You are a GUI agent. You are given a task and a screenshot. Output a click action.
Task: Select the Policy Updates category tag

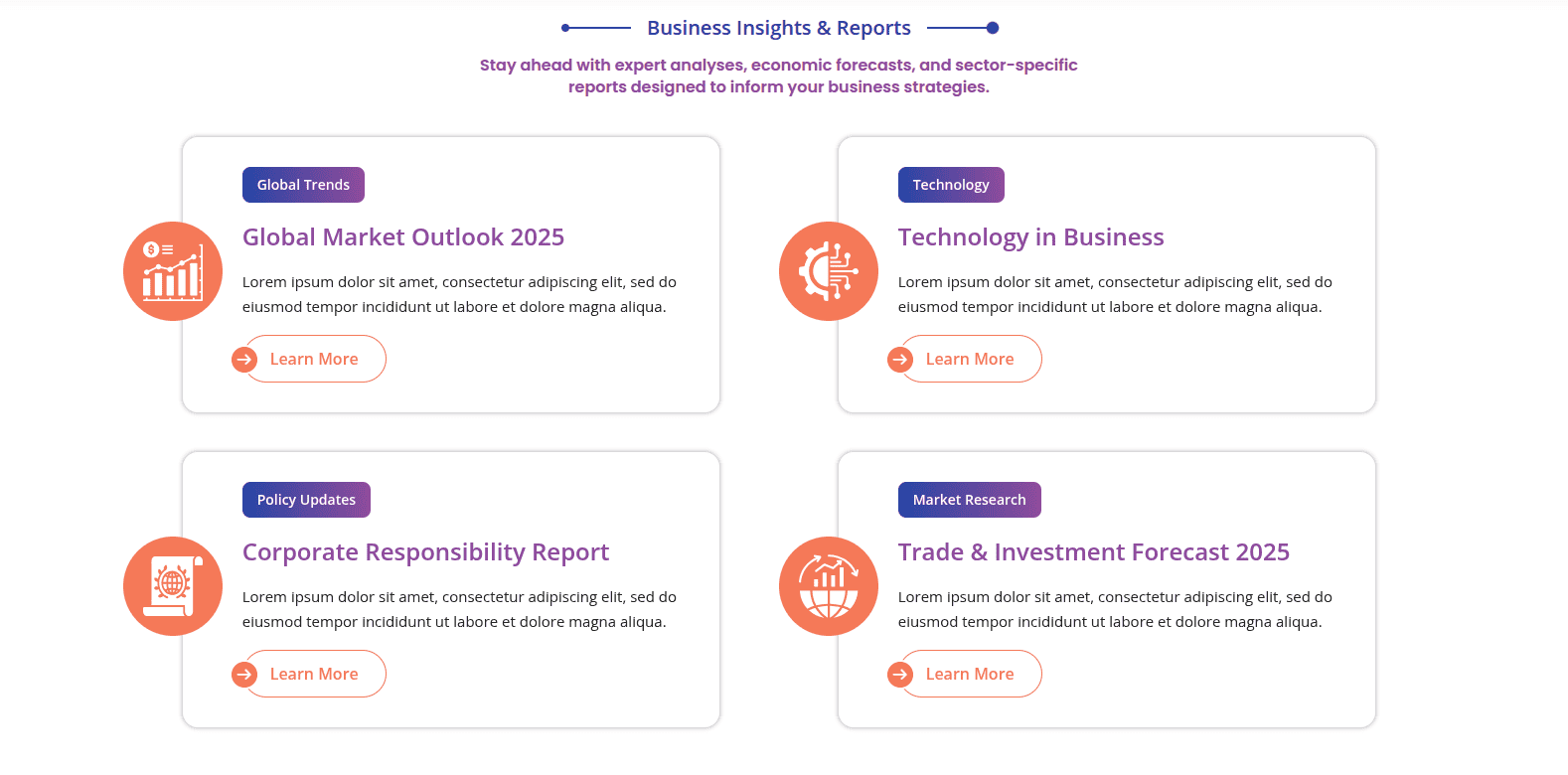[x=306, y=500]
